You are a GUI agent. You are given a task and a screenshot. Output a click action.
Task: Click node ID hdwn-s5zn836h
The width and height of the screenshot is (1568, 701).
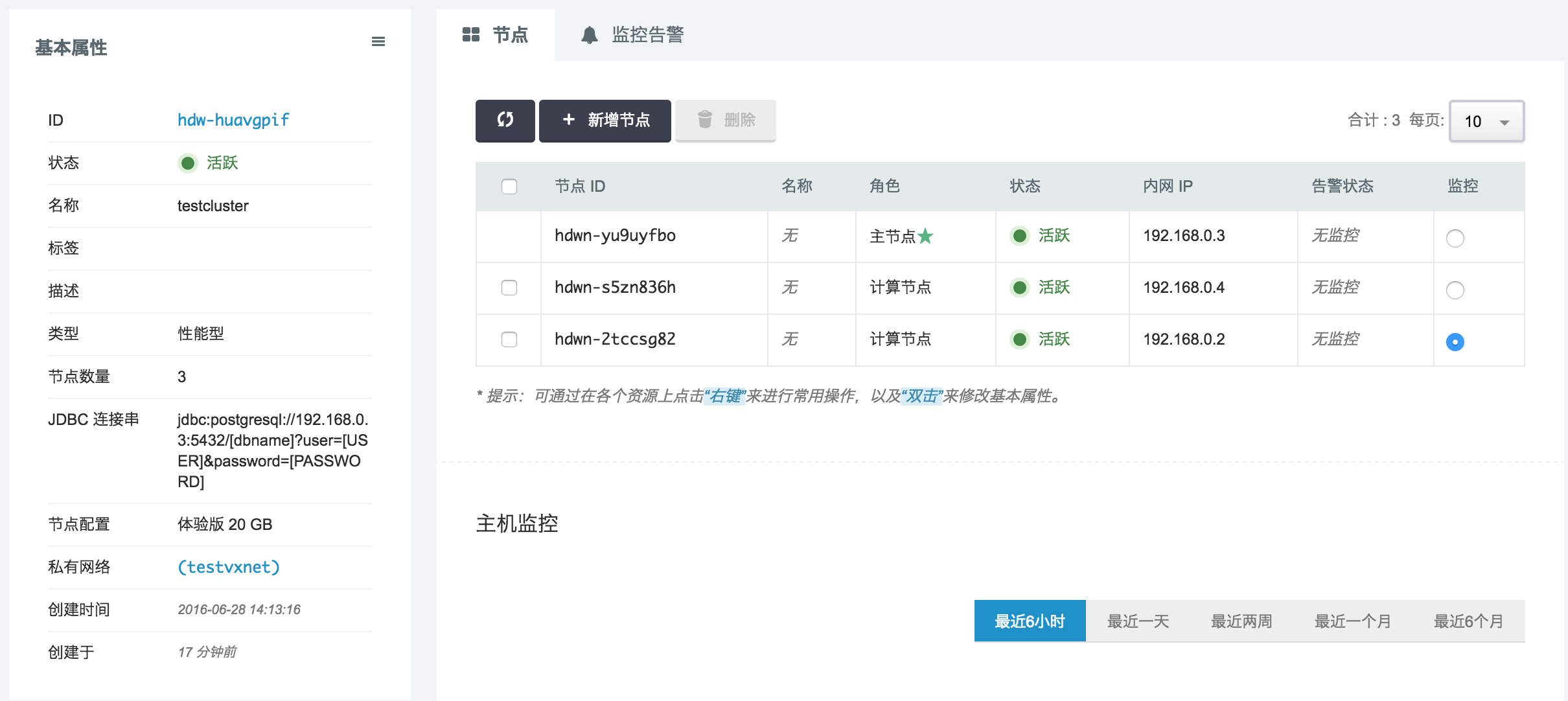(x=615, y=288)
